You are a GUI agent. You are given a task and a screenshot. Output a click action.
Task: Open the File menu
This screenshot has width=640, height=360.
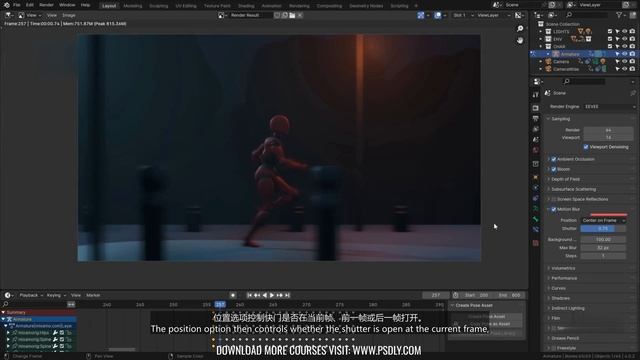tap(17, 5)
